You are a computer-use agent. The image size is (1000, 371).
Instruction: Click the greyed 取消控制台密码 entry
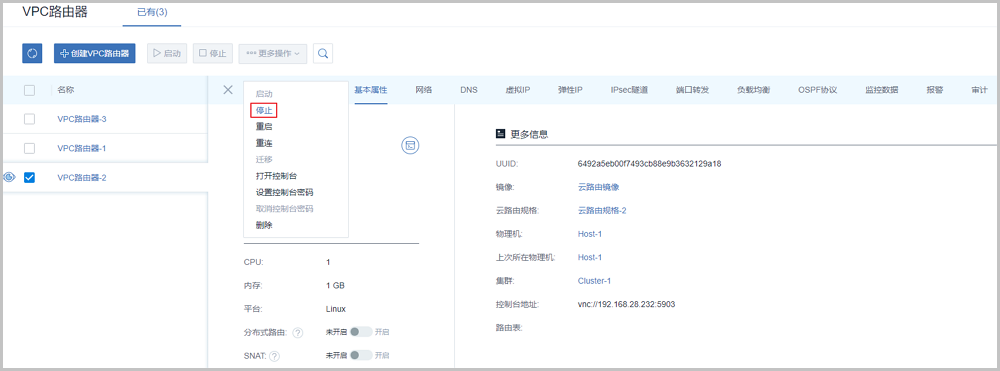(x=284, y=208)
